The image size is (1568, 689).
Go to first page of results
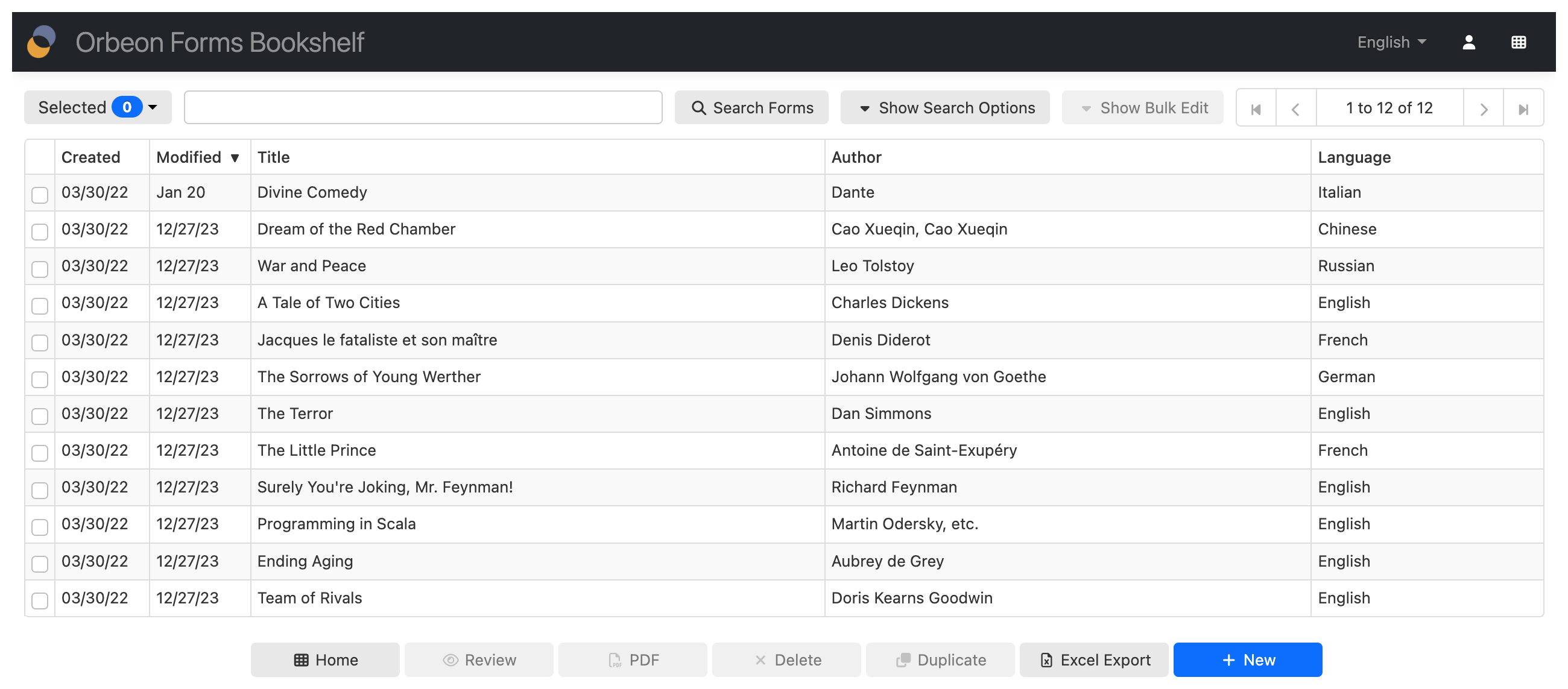pyautogui.click(x=1256, y=109)
